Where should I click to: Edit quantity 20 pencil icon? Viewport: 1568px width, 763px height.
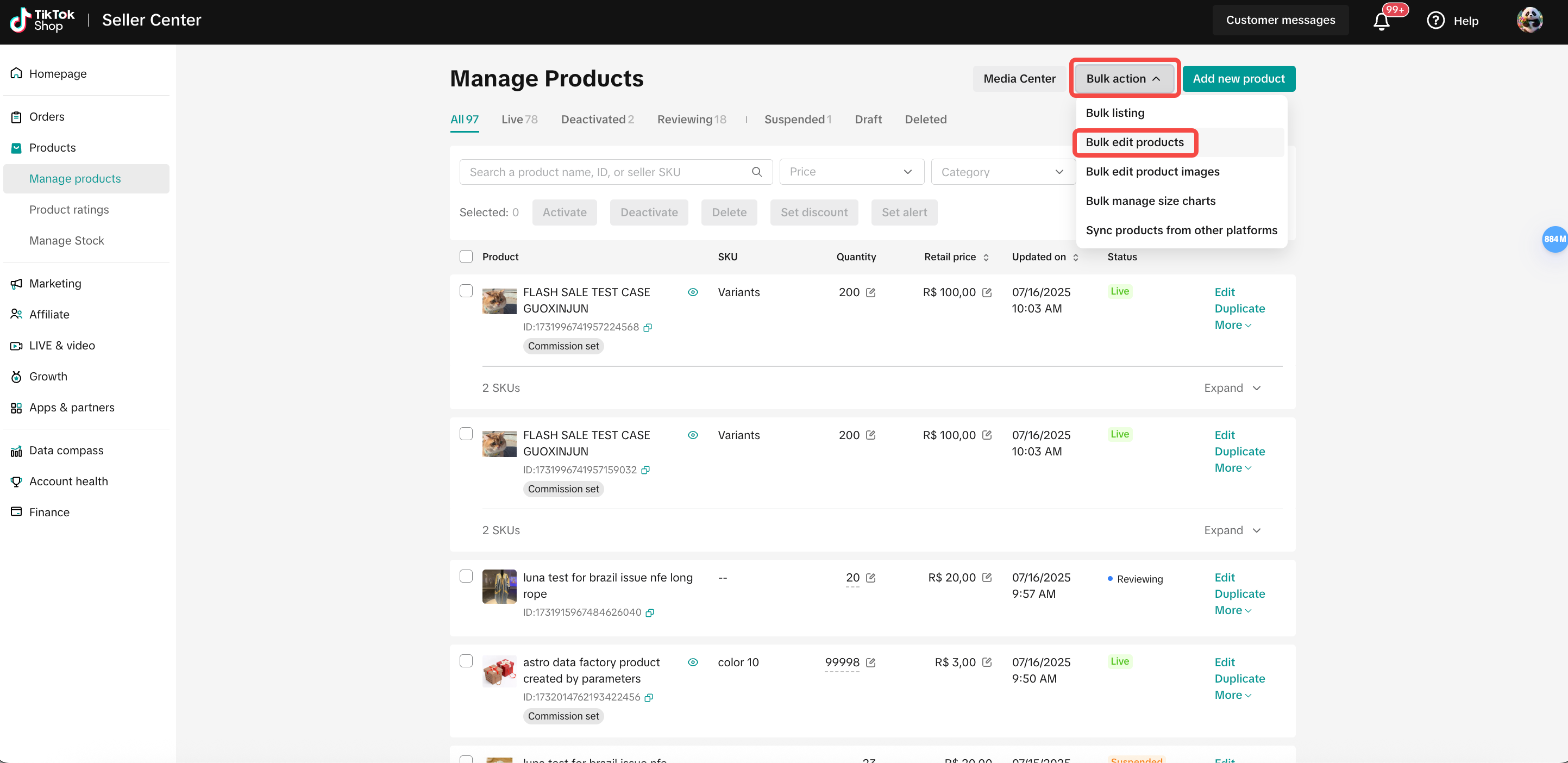pyautogui.click(x=870, y=578)
